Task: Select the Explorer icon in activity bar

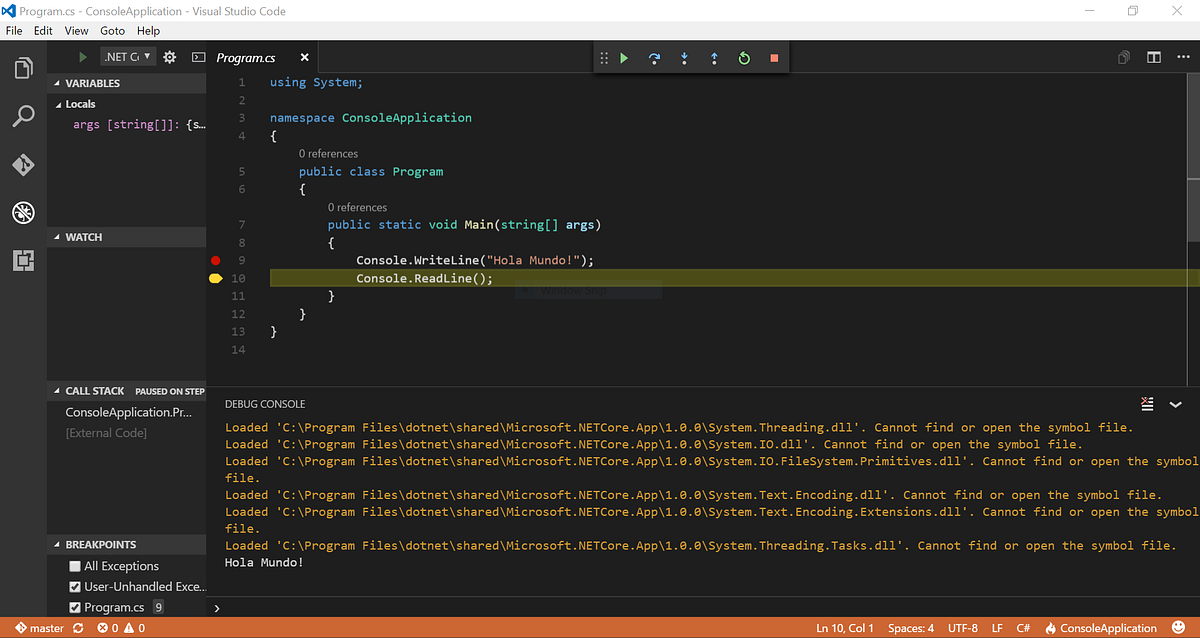Action: 23,67
